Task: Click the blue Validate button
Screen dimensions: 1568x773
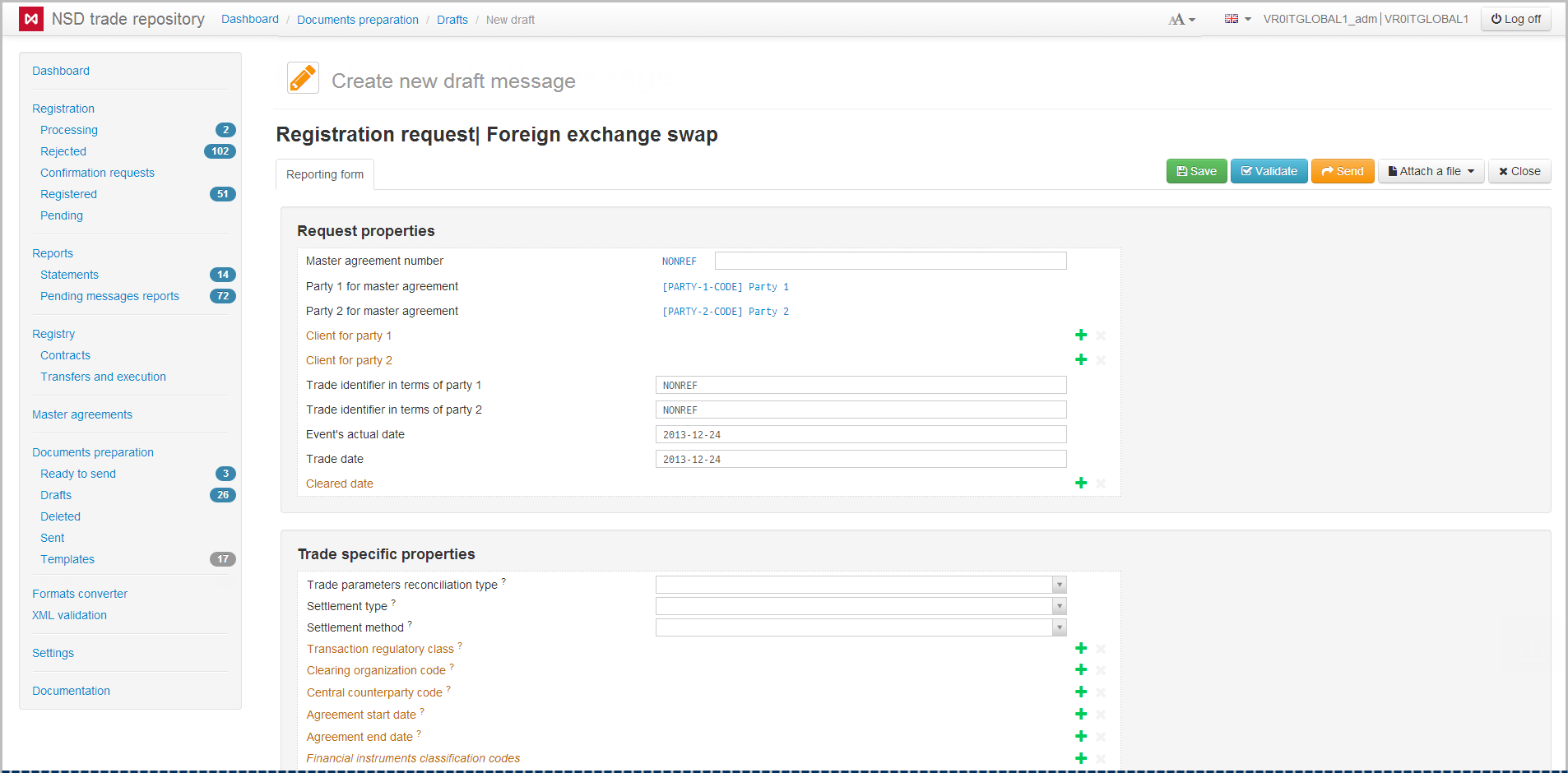Action: coord(1269,171)
